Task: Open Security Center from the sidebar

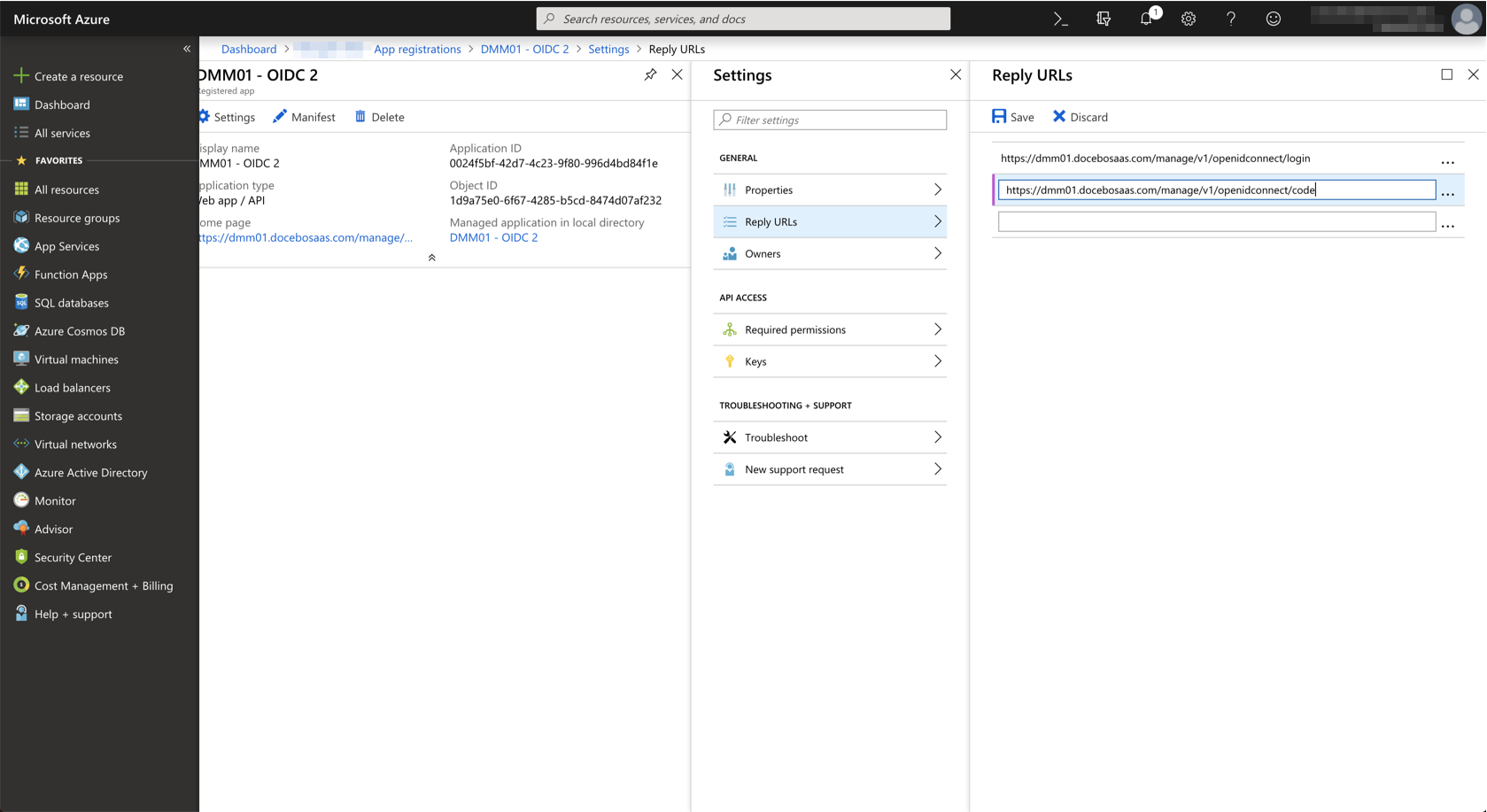Action: click(72, 557)
